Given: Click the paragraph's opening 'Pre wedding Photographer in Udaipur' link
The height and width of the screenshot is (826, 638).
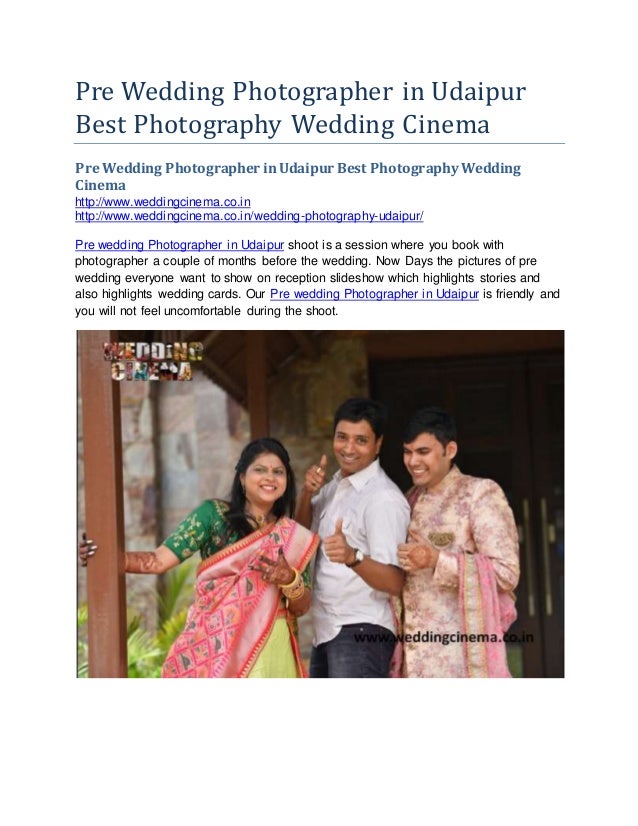Looking at the screenshot, I should [179, 245].
